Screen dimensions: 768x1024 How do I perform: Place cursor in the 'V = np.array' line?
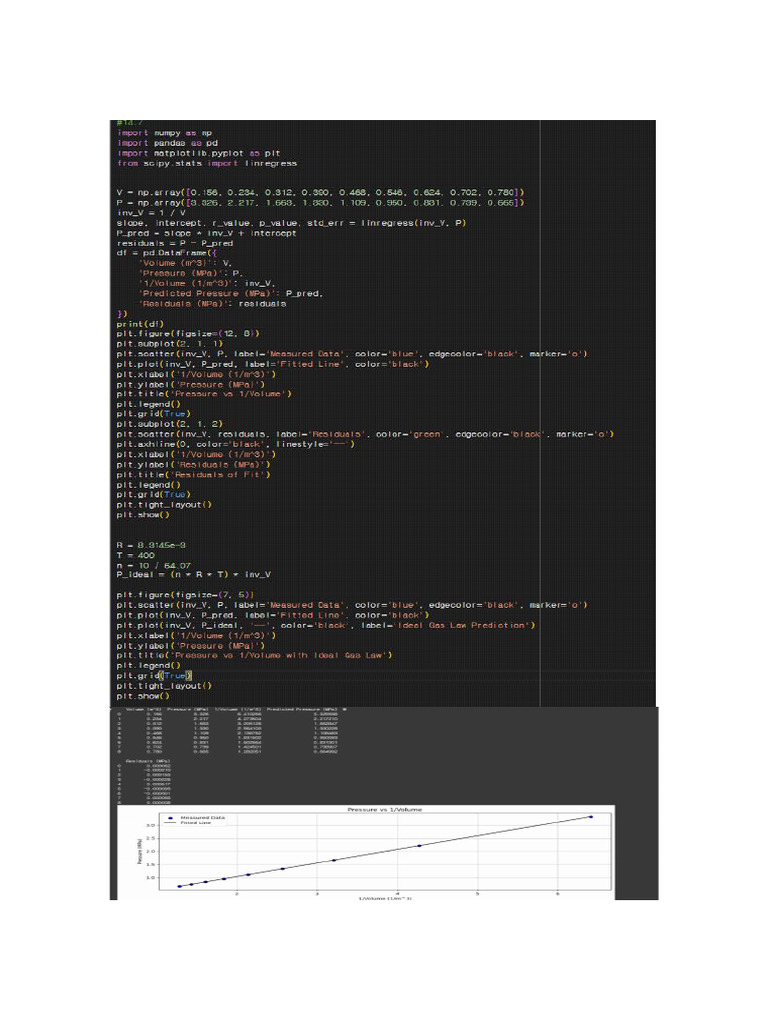click(321, 193)
